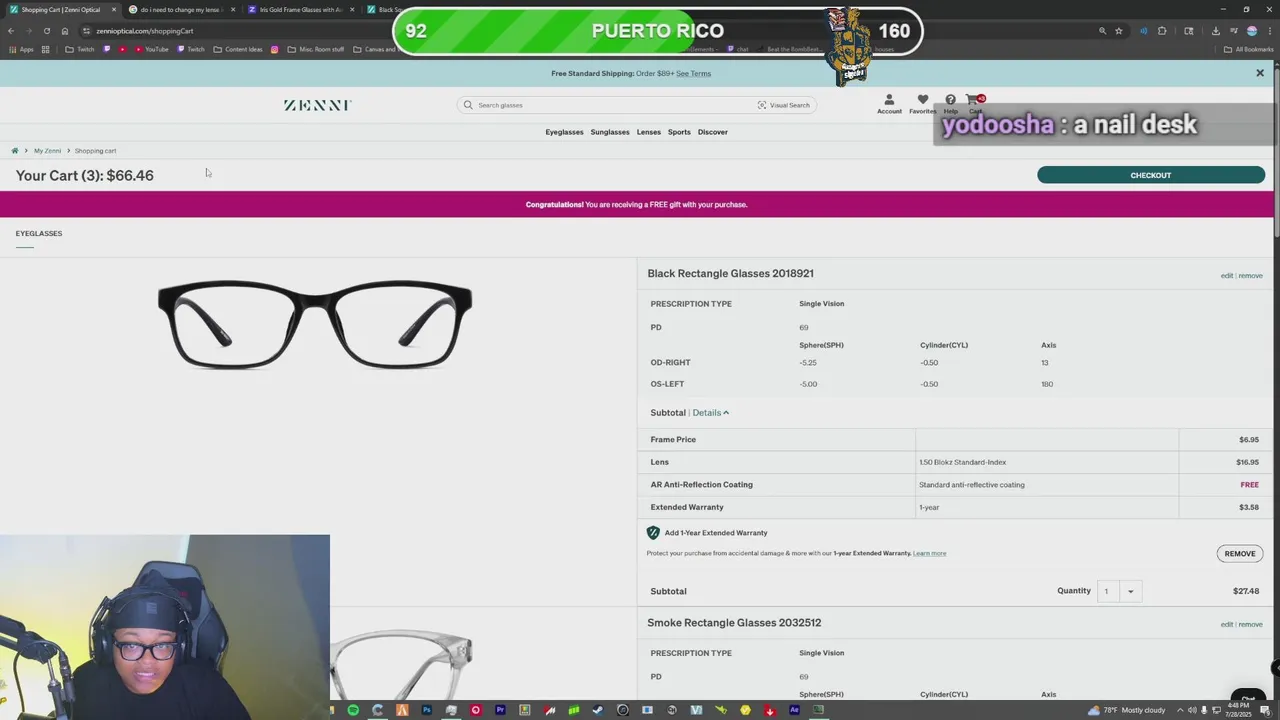1280x720 pixels.
Task: Click the CHECKOUT button
Action: click(1151, 175)
